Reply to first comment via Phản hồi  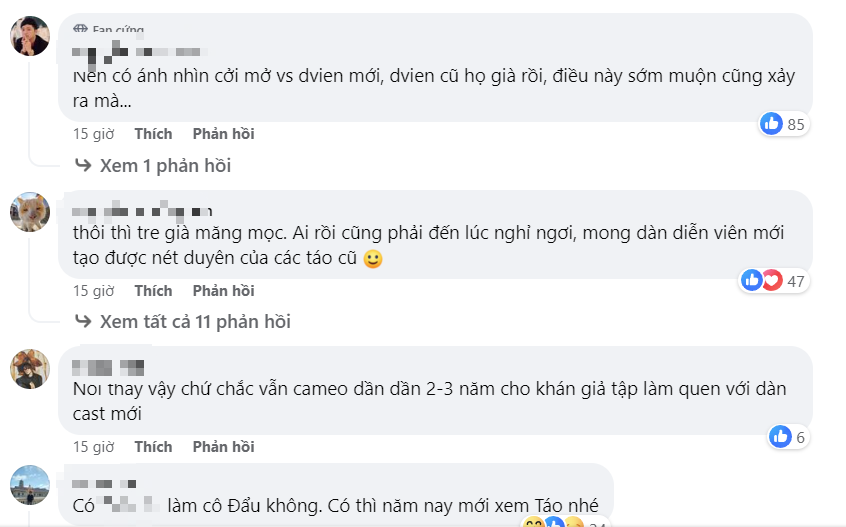223,134
